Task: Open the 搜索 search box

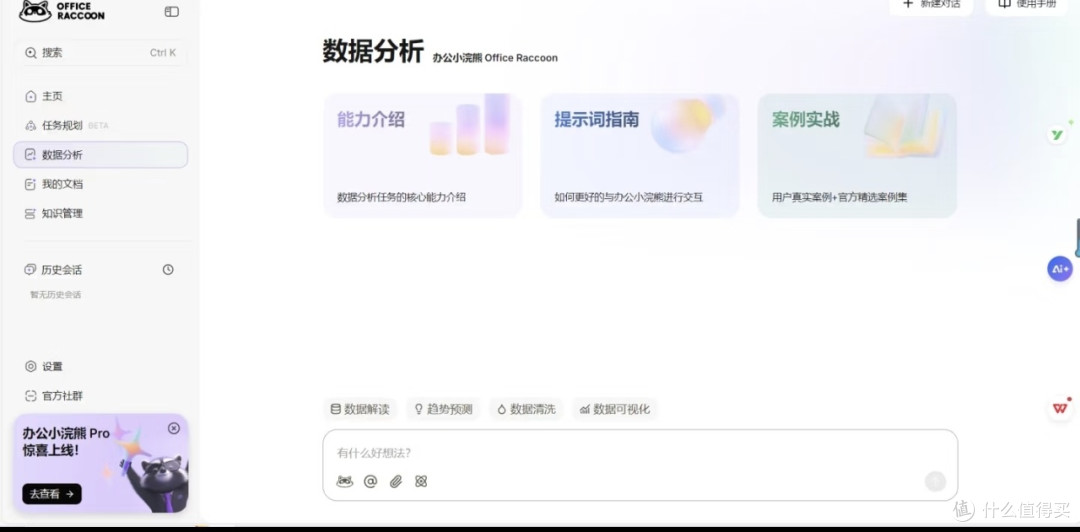Action: 101,52
